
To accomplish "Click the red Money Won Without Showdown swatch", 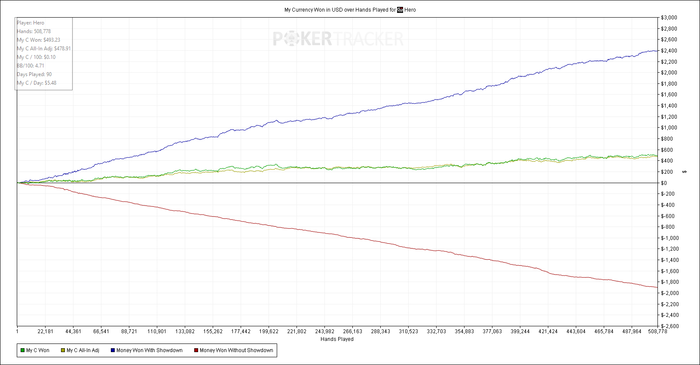I will [196, 351].
